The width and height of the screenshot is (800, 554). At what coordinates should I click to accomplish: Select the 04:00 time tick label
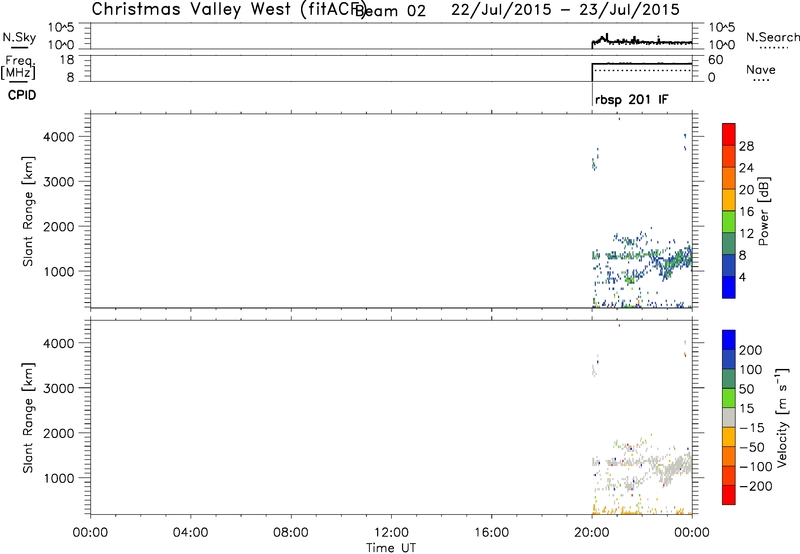(190, 533)
